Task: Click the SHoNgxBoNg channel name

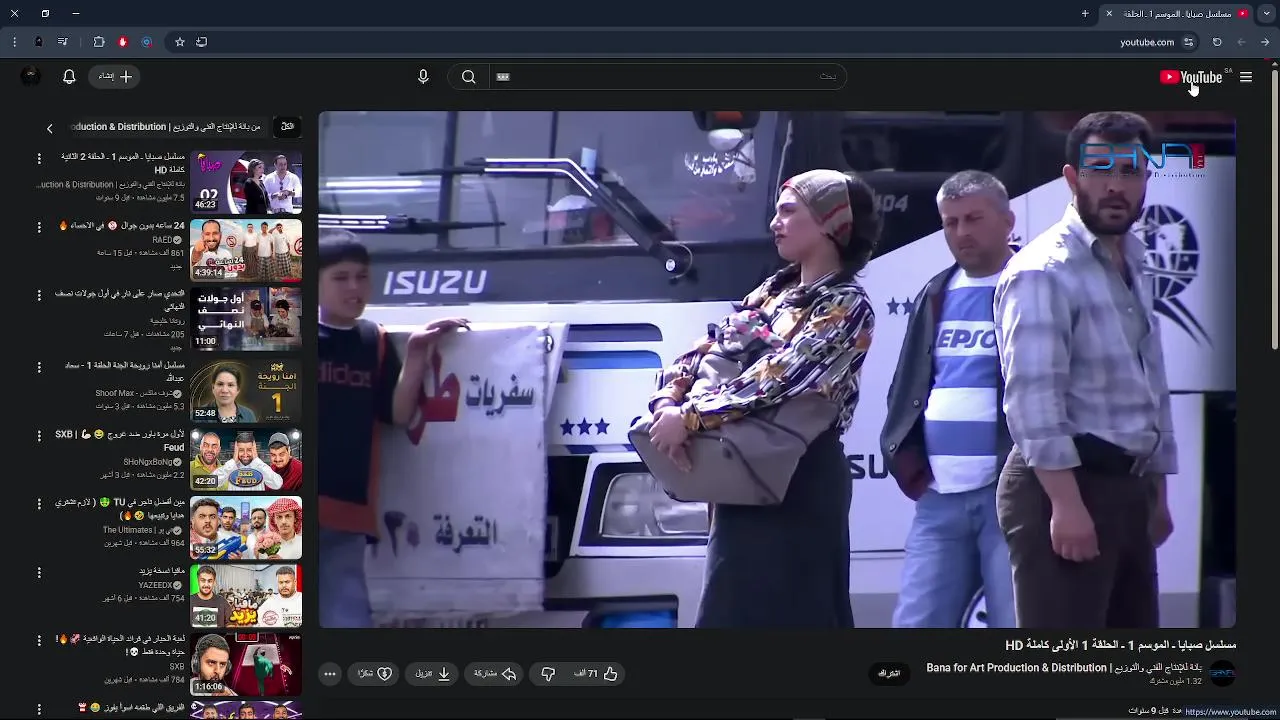Action: (148, 462)
